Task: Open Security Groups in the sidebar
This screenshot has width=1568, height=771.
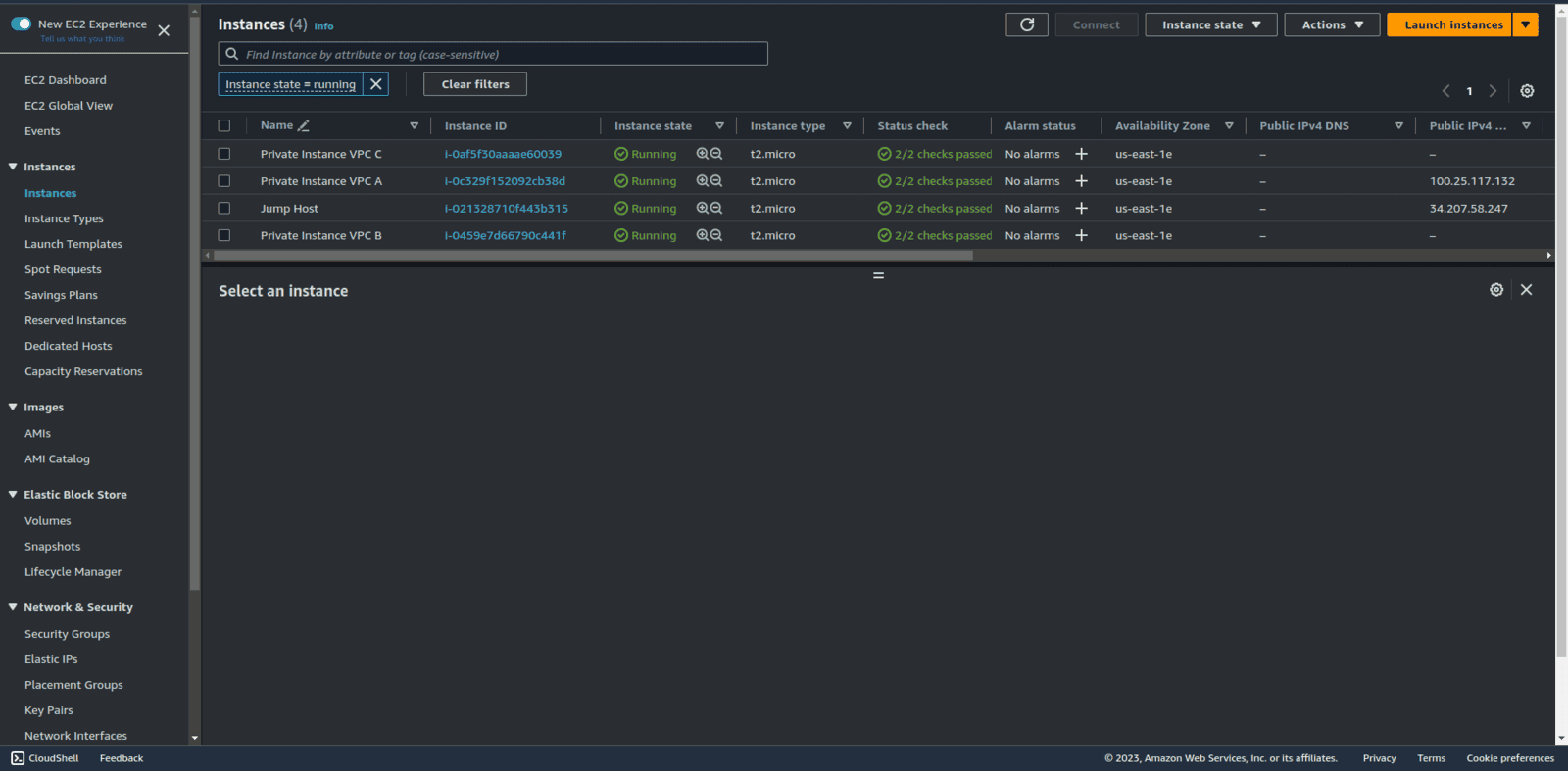Action: coord(67,634)
